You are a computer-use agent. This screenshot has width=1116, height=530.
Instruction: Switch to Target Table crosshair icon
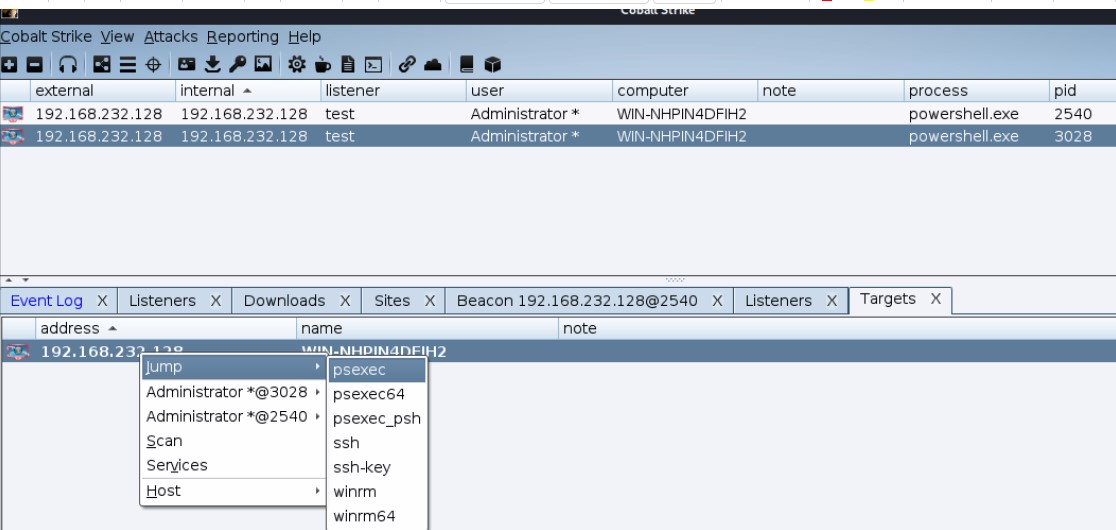coord(153,65)
